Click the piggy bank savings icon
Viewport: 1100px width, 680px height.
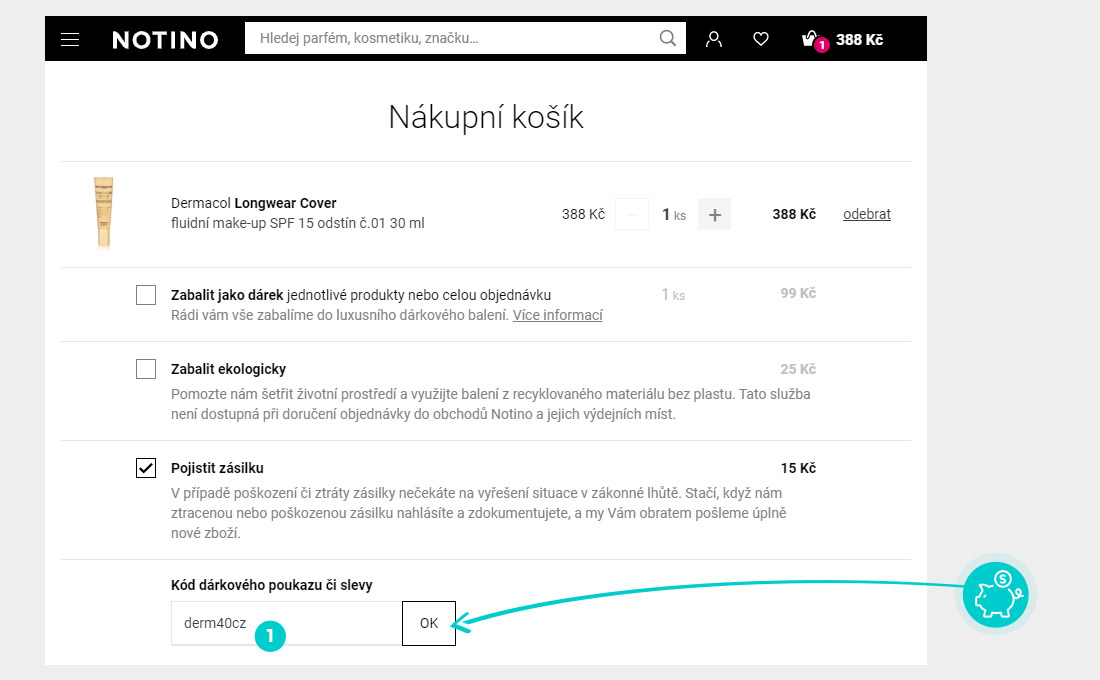tap(995, 594)
